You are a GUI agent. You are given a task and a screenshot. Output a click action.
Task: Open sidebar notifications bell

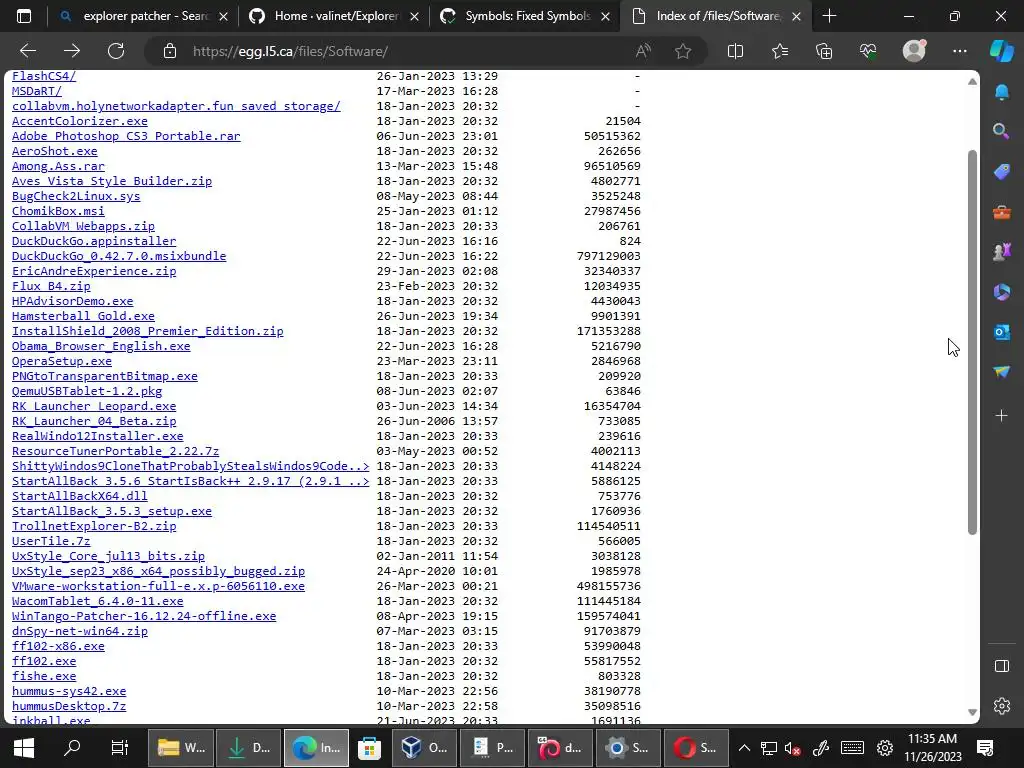[x=1002, y=92]
